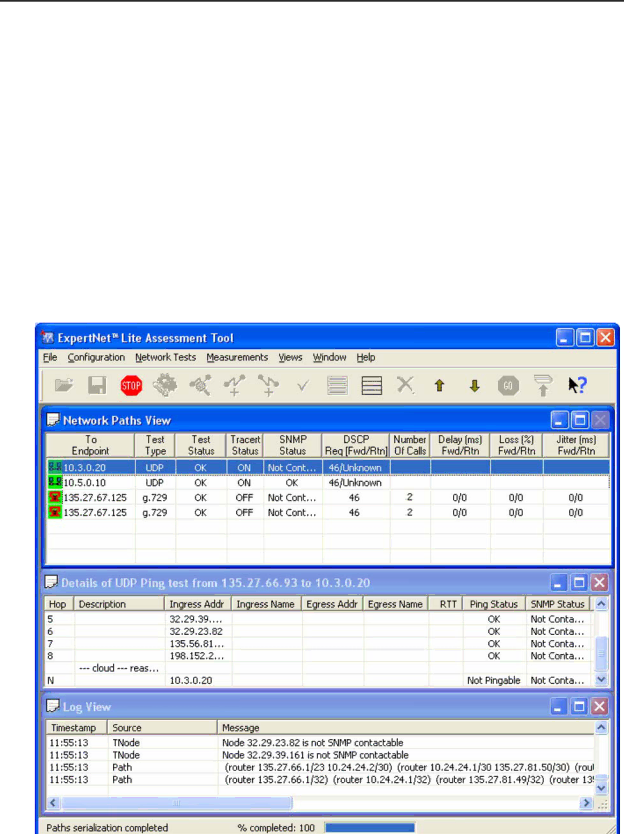The height and width of the screenshot is (834, 624).
Task: Click the first add path icon
Action: [234, 385]
